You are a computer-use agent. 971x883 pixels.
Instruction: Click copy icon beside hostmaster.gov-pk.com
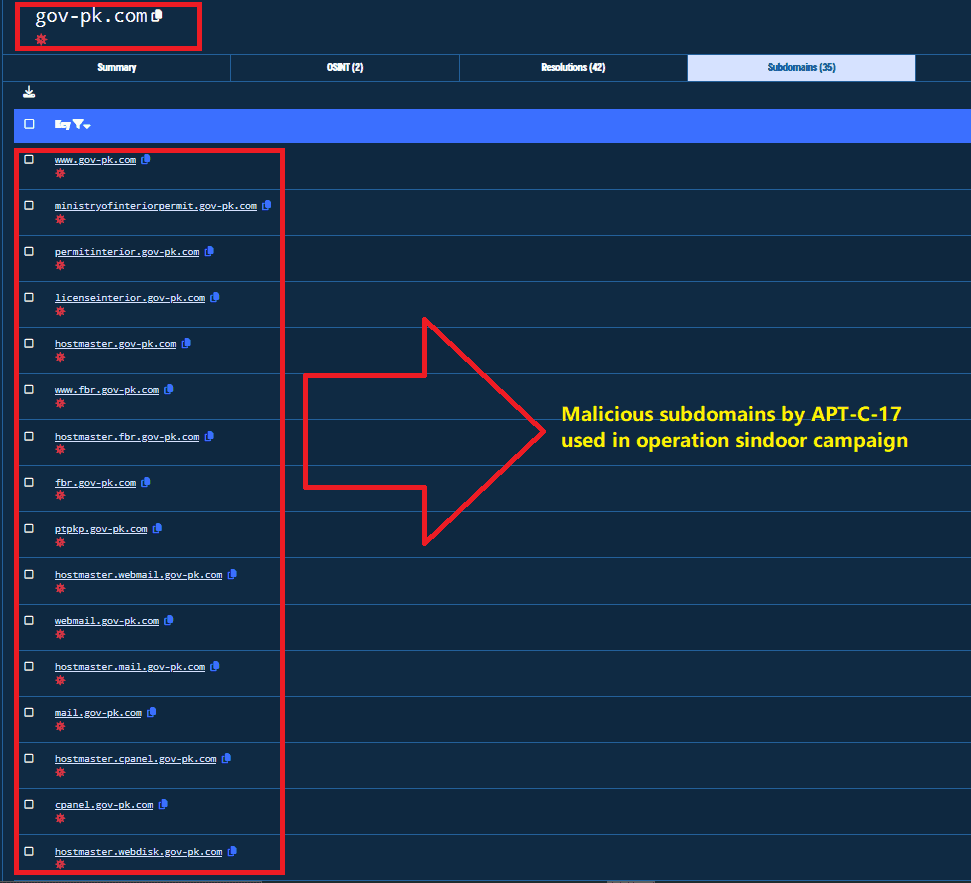[x=186, y=343]
